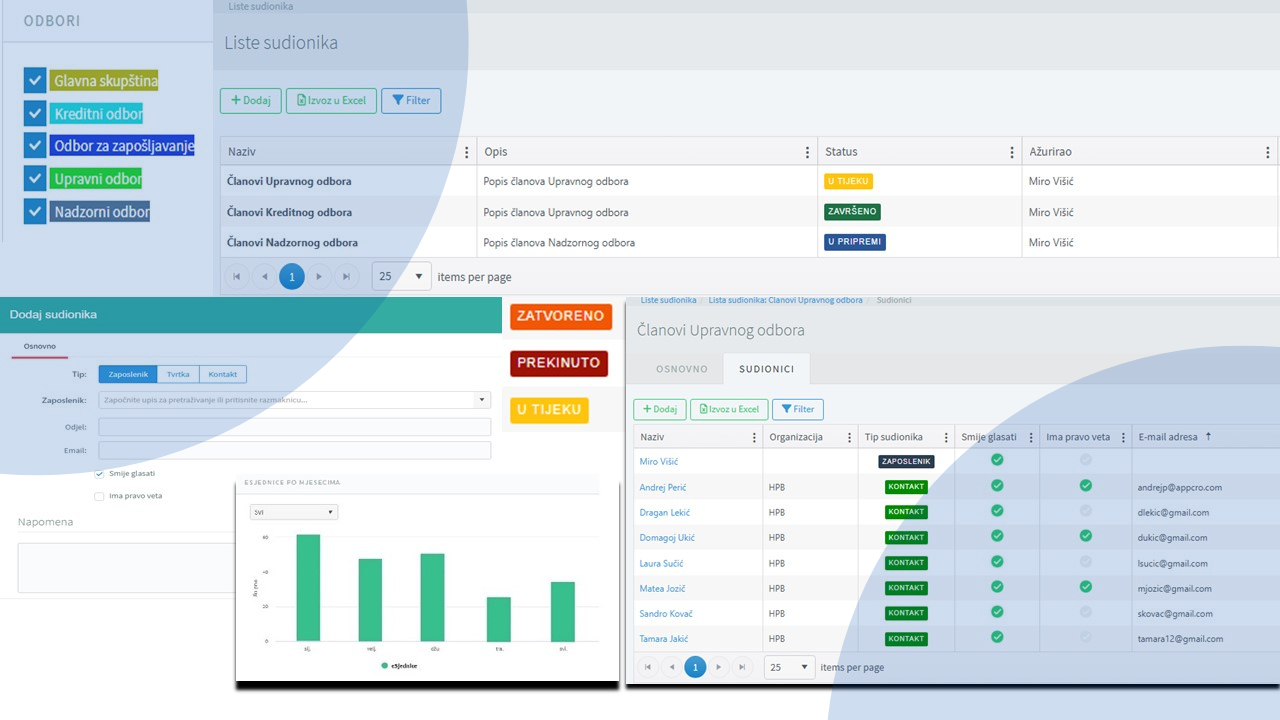Click Ima pravo veta check icon for Domagoj Ukić

point(1086,536)
